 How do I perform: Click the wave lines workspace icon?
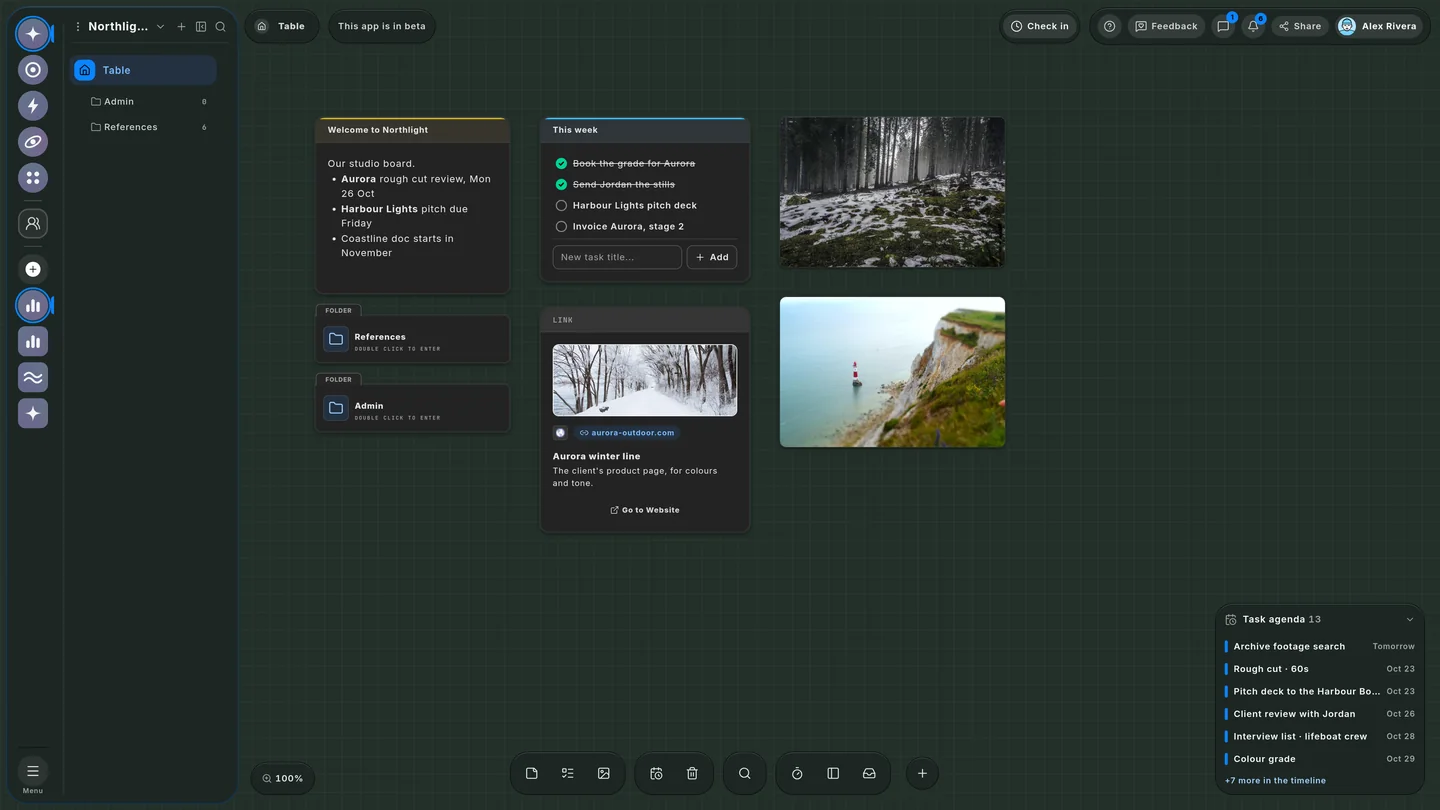click(33, 378)
